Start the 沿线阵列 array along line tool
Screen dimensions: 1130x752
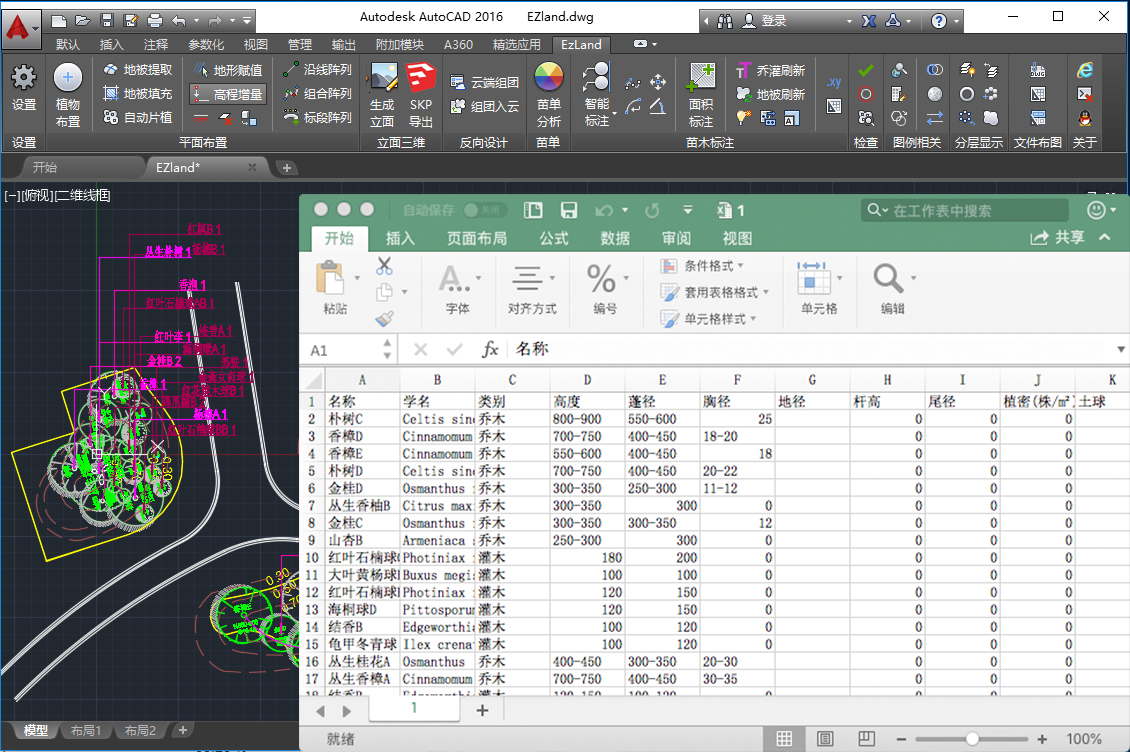coord(317,69)
